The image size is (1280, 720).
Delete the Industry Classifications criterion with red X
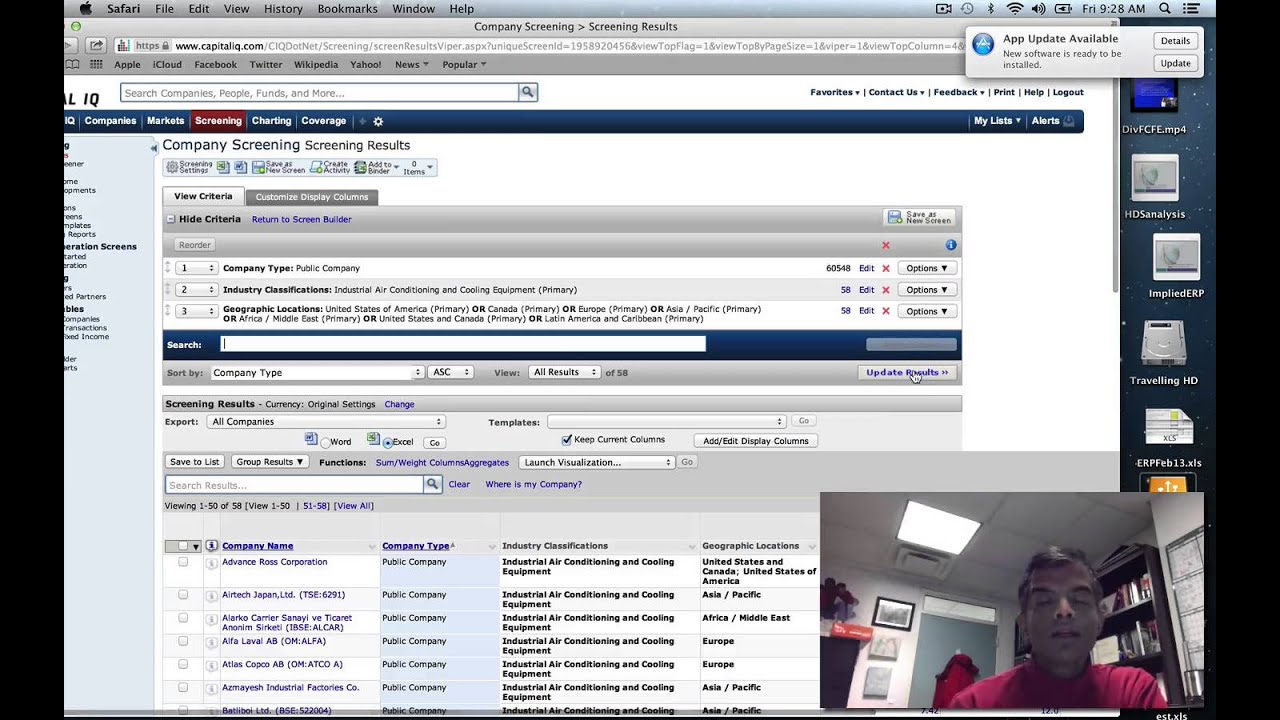pyautogui.click(x=885, y=290)
